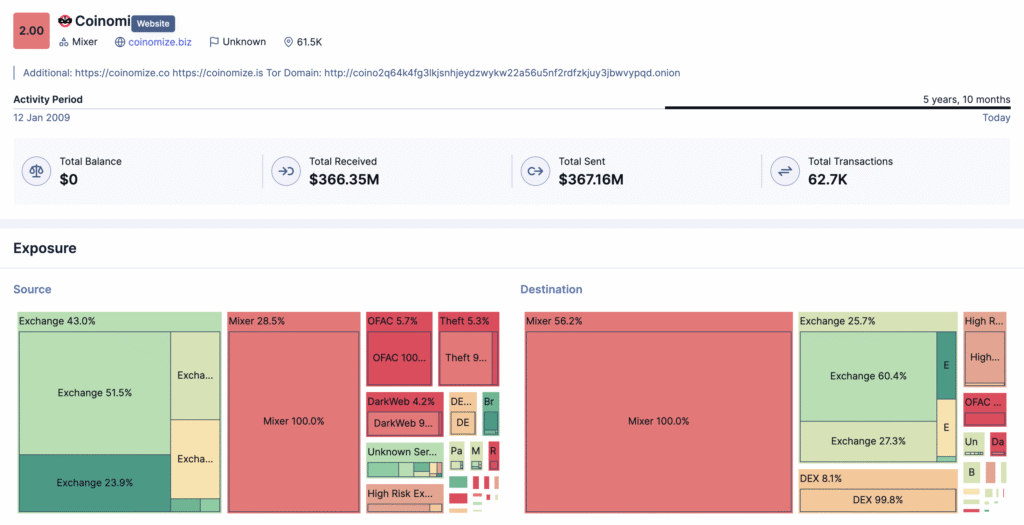
Task: Click the flag icon next to Unknown
Action: click(214, 42)
